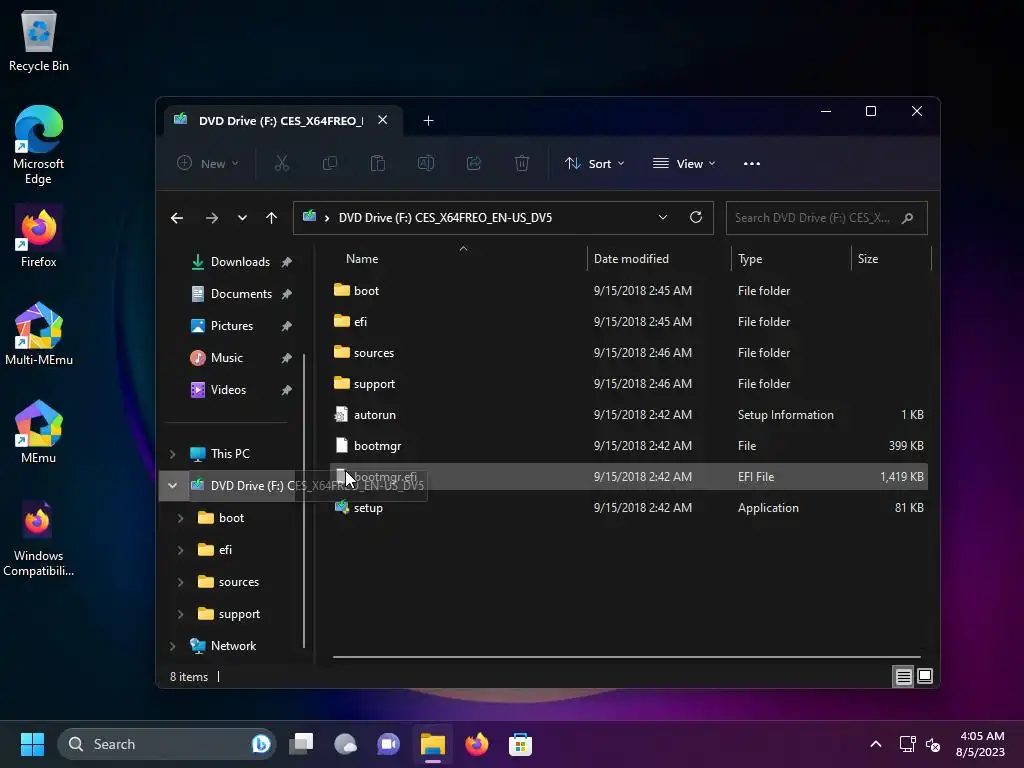Select Microsoft Edge desktop shortcut
This screenshot has height=768, width=1024.
pyautogui.click(x=39, y=145)
